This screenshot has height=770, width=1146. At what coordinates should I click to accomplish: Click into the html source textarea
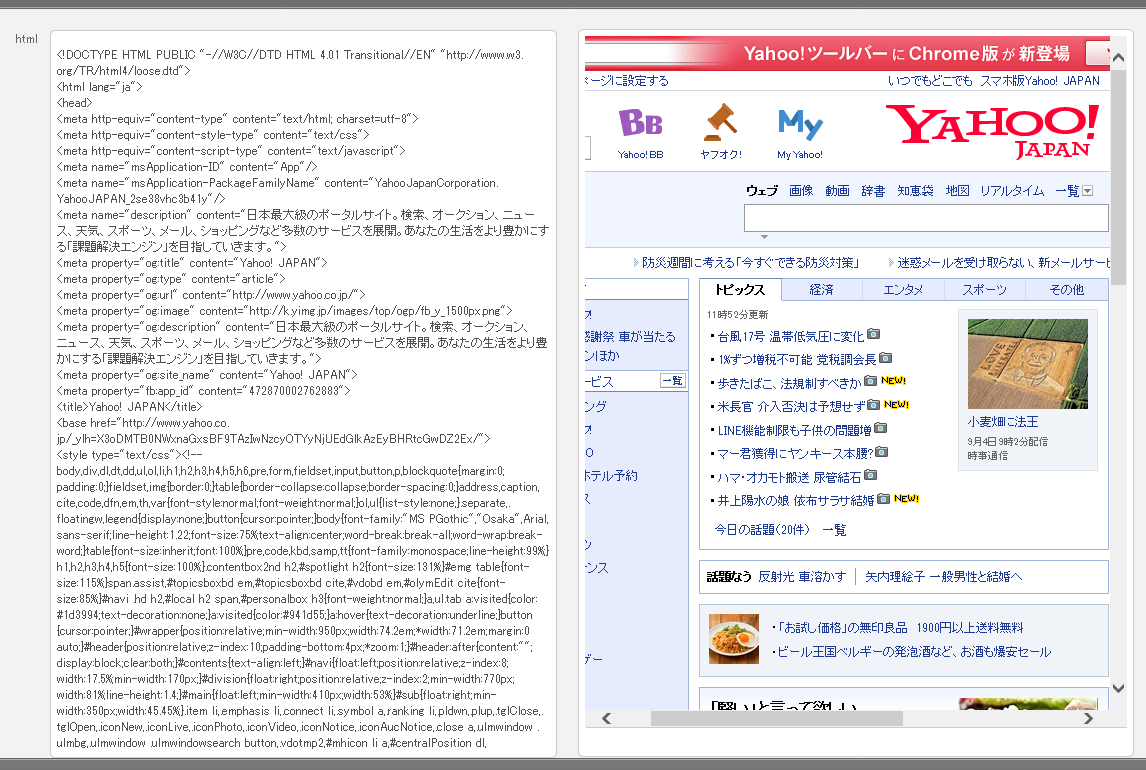[x=303, y=394]
